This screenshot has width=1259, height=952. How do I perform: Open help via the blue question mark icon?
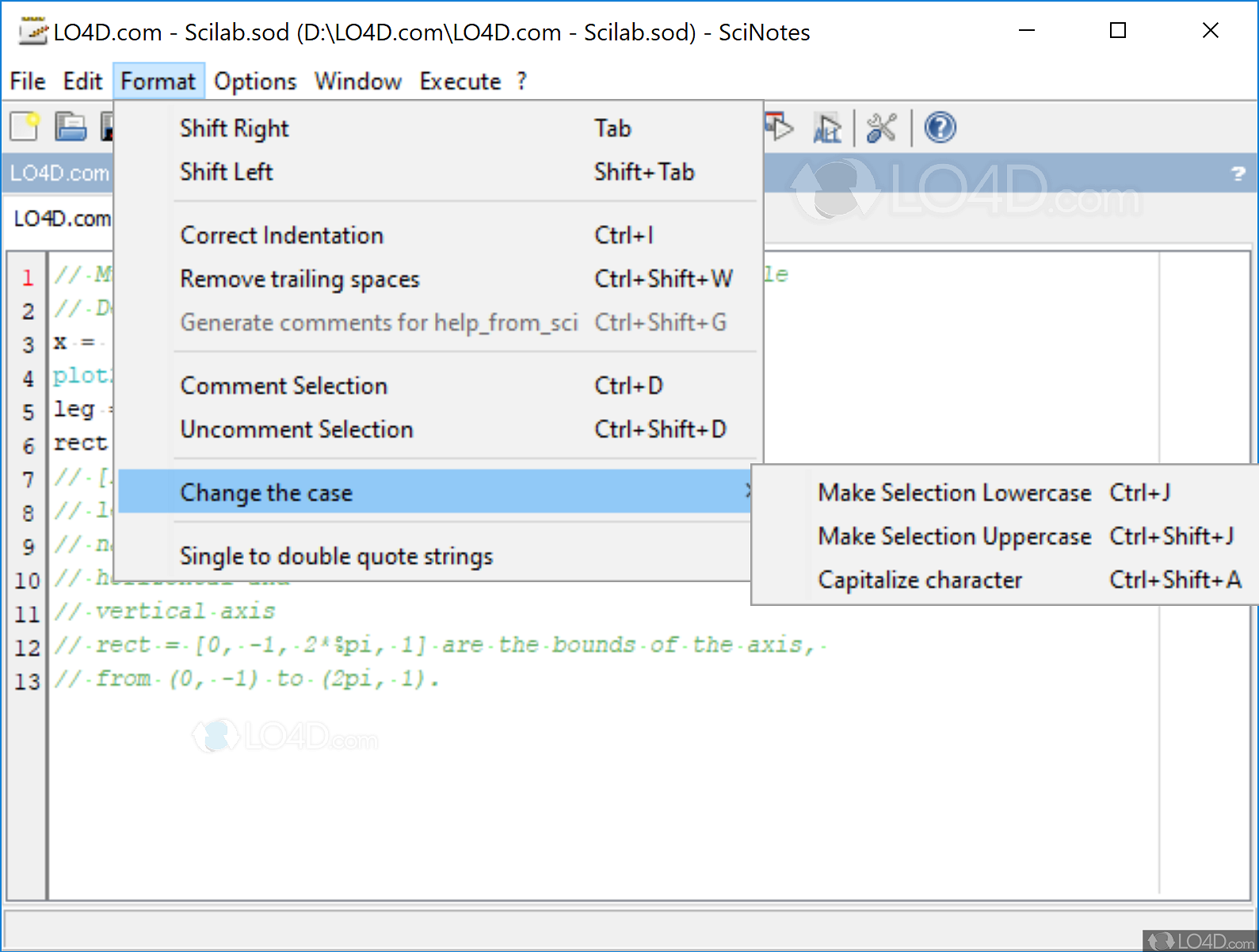click(x=940, y=128)
